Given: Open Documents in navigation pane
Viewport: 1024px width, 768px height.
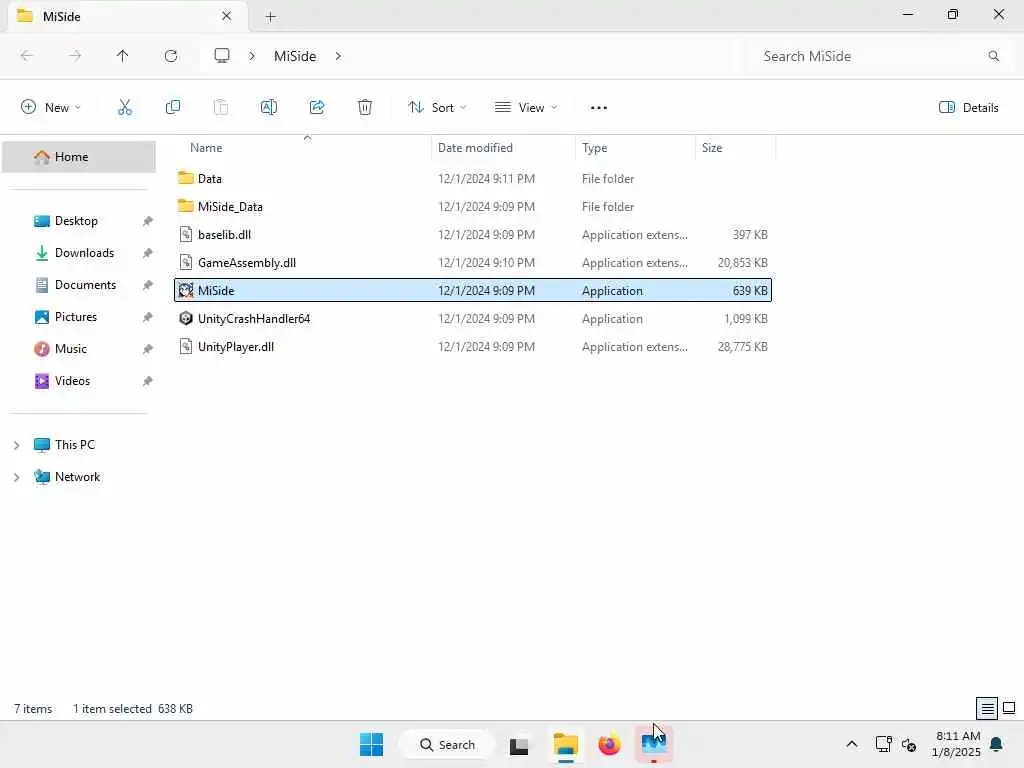Looking at the screenshot, I should point(85,285).
